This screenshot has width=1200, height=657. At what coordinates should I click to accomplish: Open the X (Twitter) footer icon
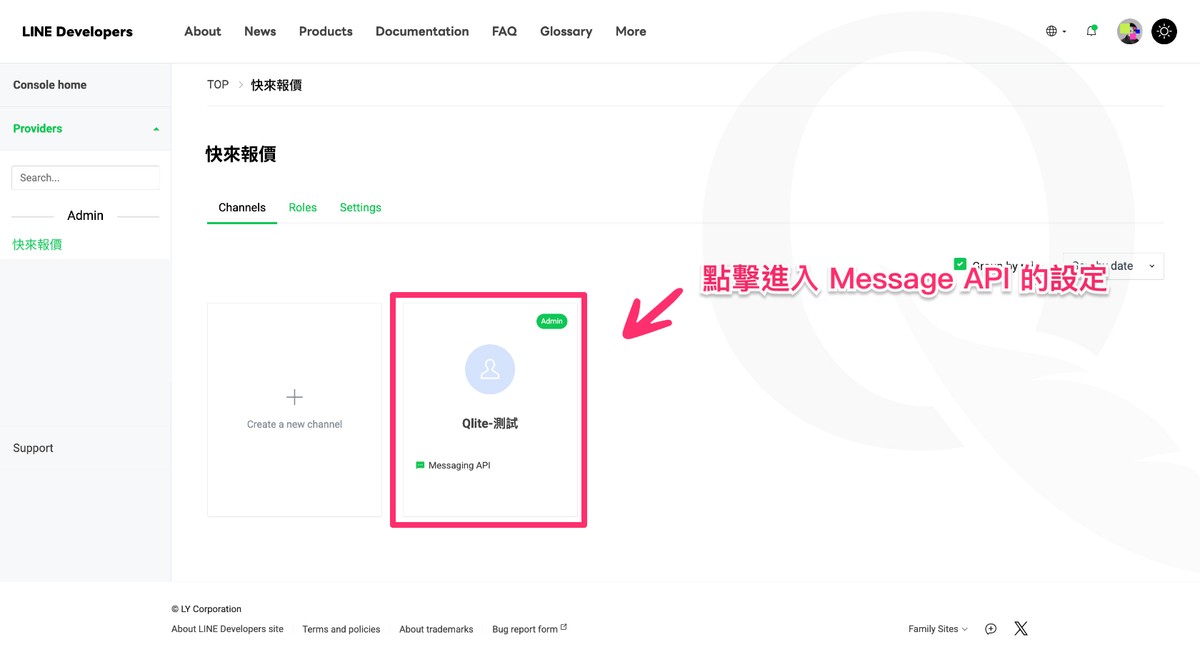1021,629
